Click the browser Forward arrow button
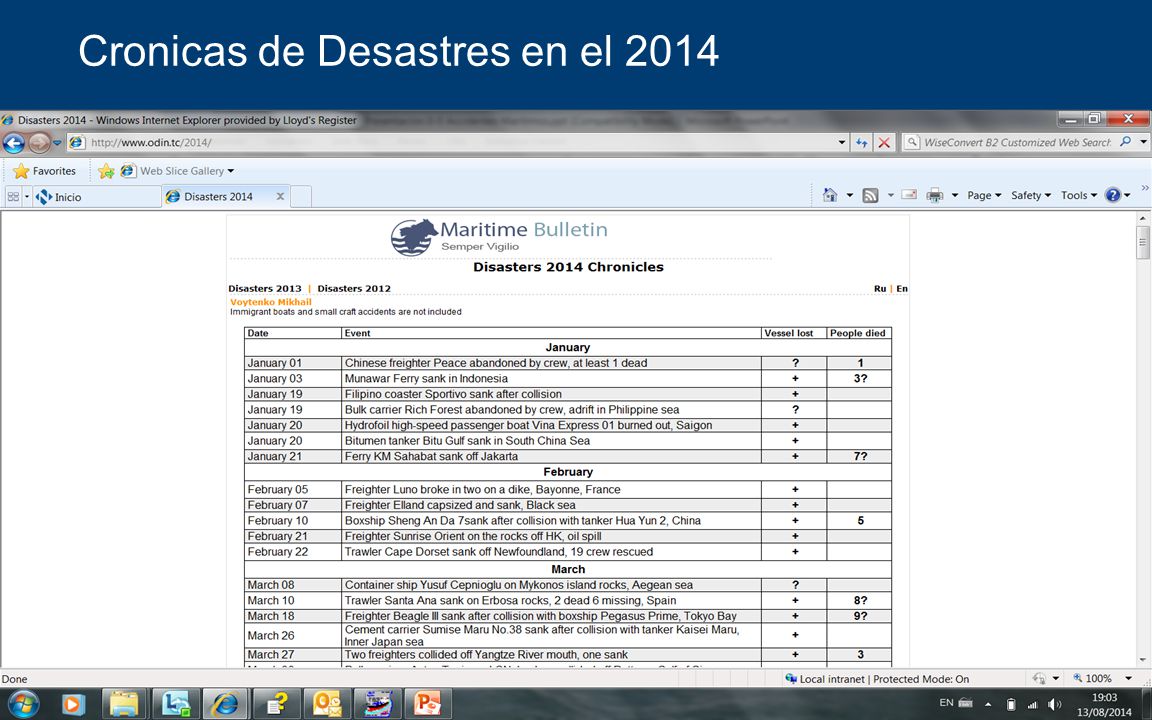 click(39, 143)
